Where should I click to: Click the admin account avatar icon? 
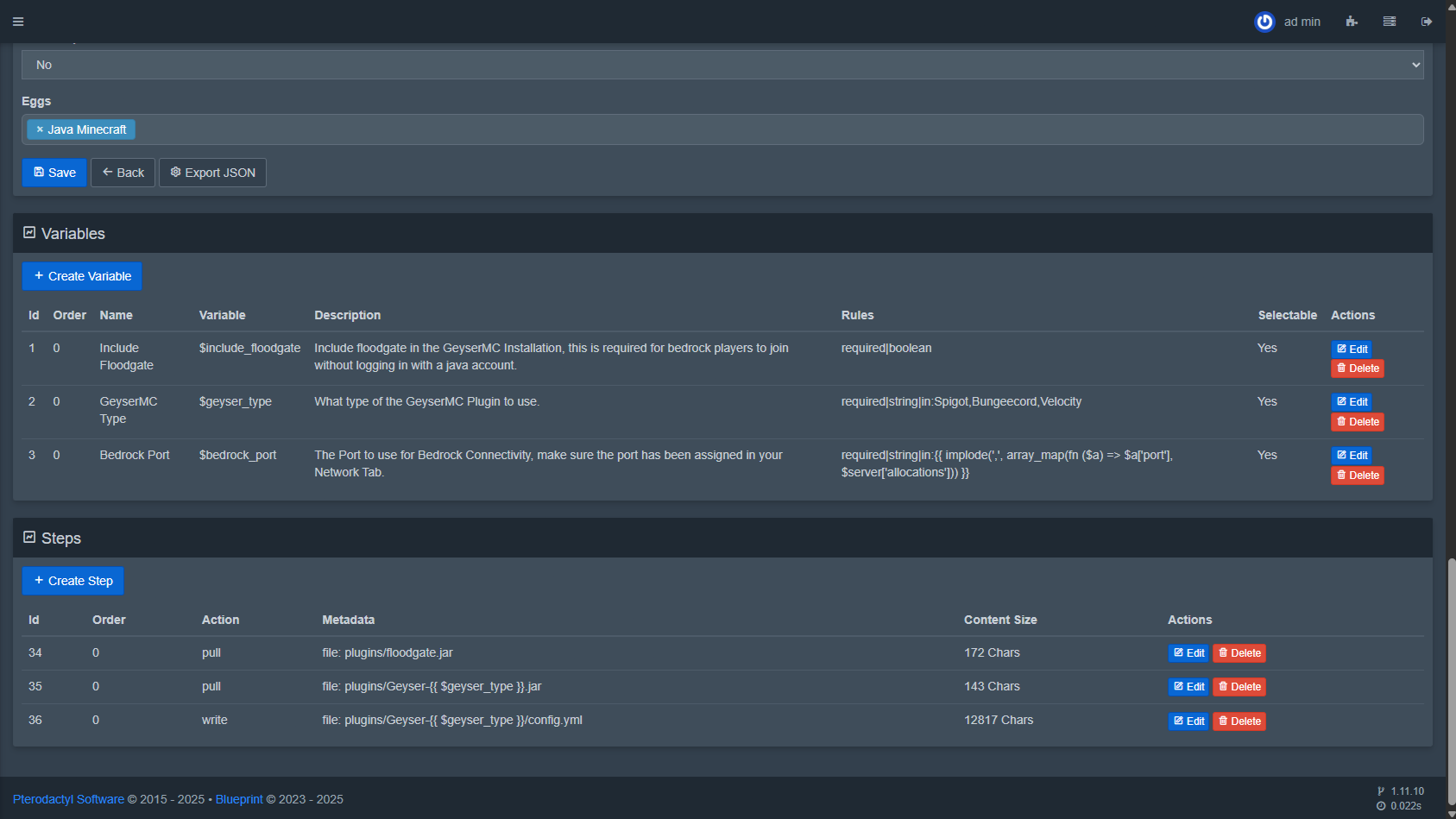(1264, 22)
